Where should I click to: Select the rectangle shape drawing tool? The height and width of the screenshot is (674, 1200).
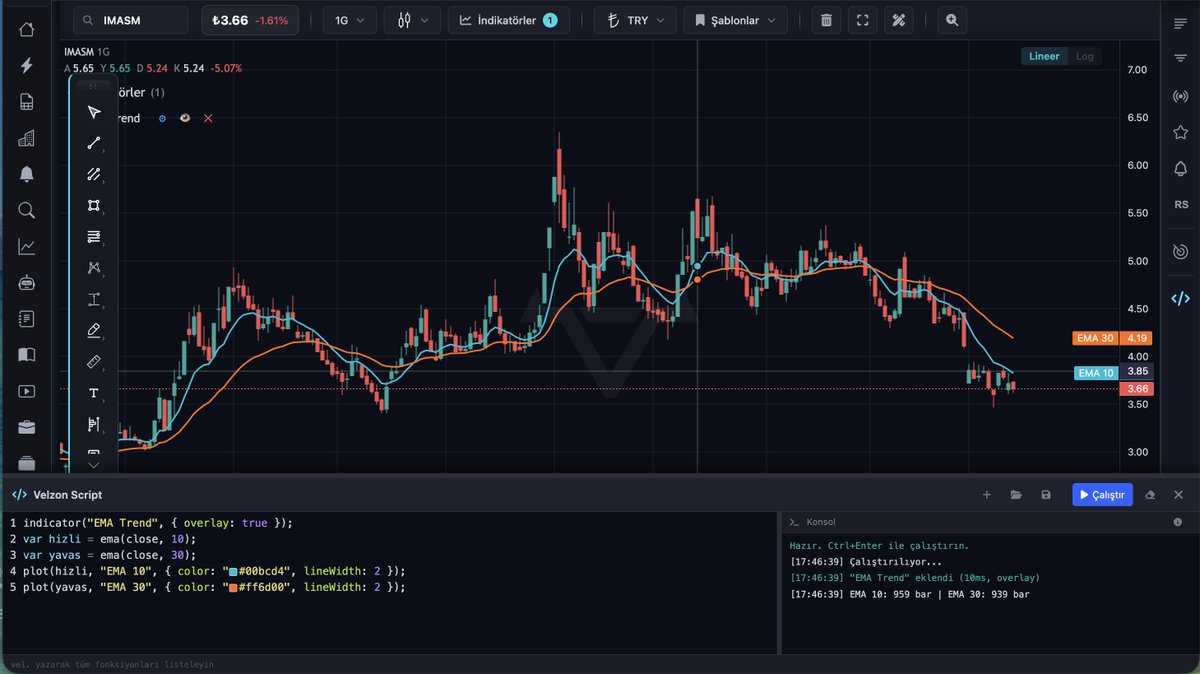coord(94,205)
